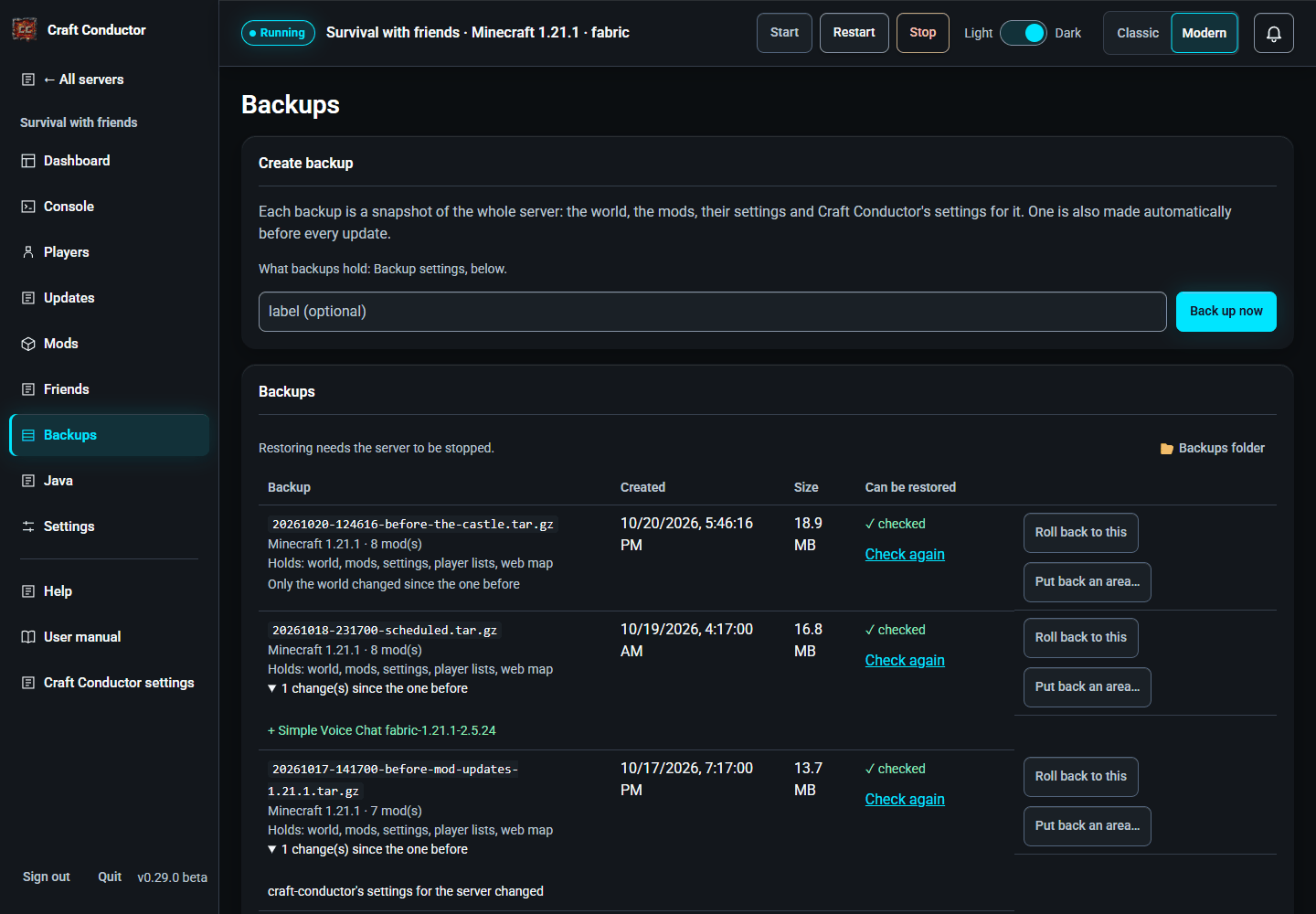This screenshot has height=914, width=1316.
Task: Click the Back up now button
Action: 1226,312
